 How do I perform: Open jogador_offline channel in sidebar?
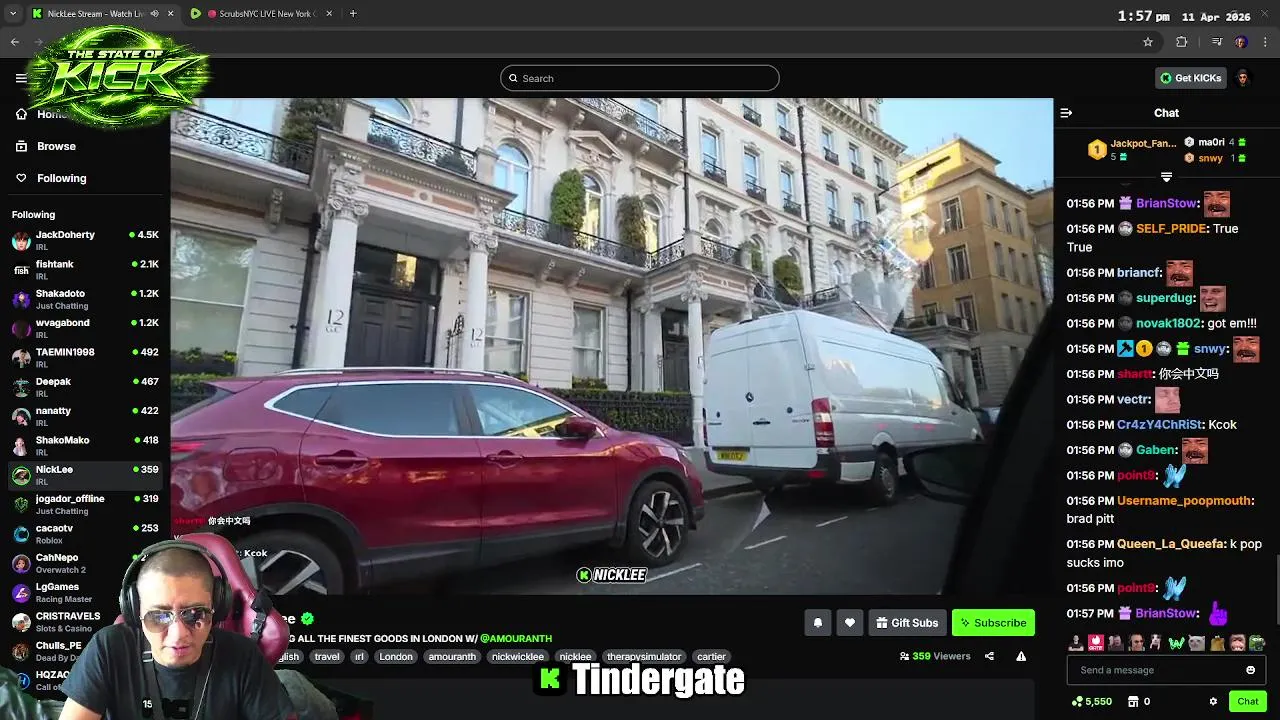click(85, 505)
